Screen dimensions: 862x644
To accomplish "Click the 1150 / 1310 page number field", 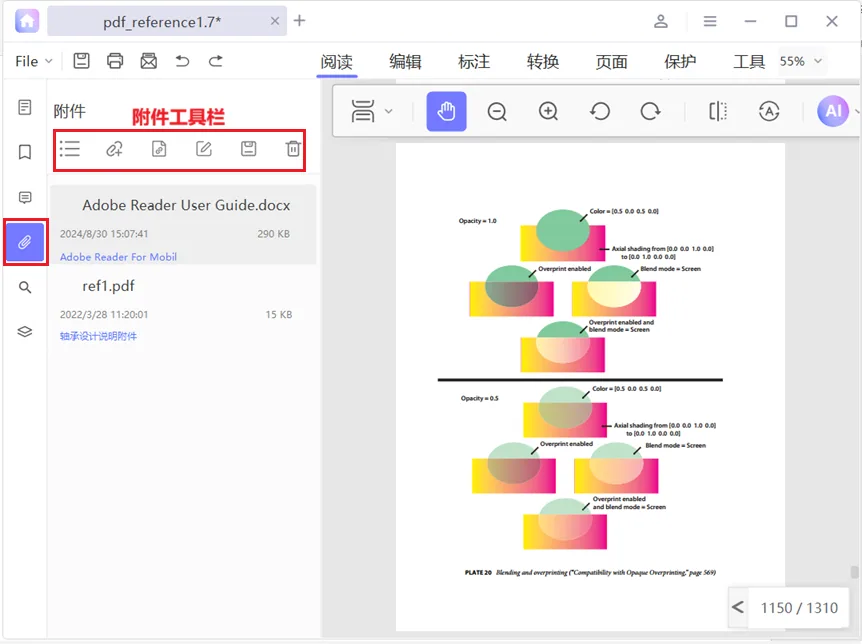I will [x=799, y=608].
